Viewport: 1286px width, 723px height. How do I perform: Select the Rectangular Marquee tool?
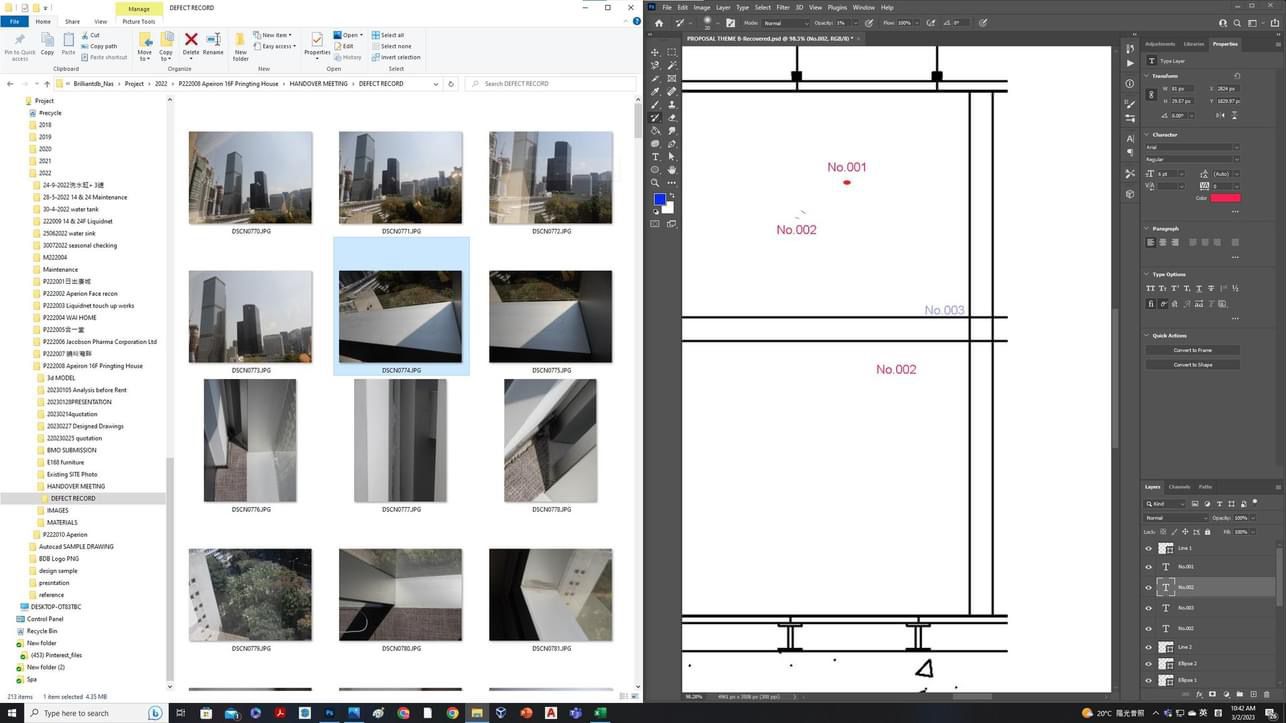point(671,52)
